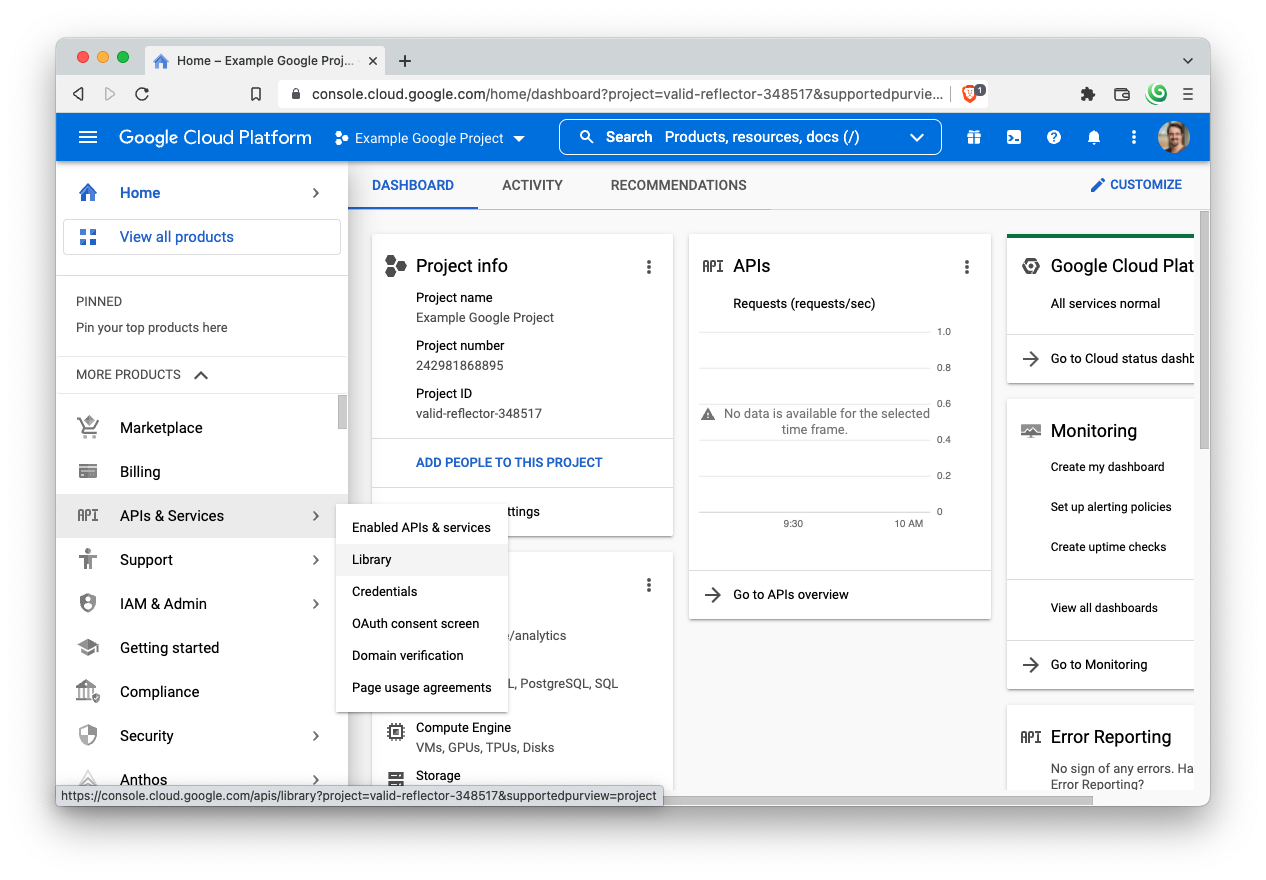Select Enabled APIs & services from submenu
This screenshot has width=1266, height=880.
422,527
